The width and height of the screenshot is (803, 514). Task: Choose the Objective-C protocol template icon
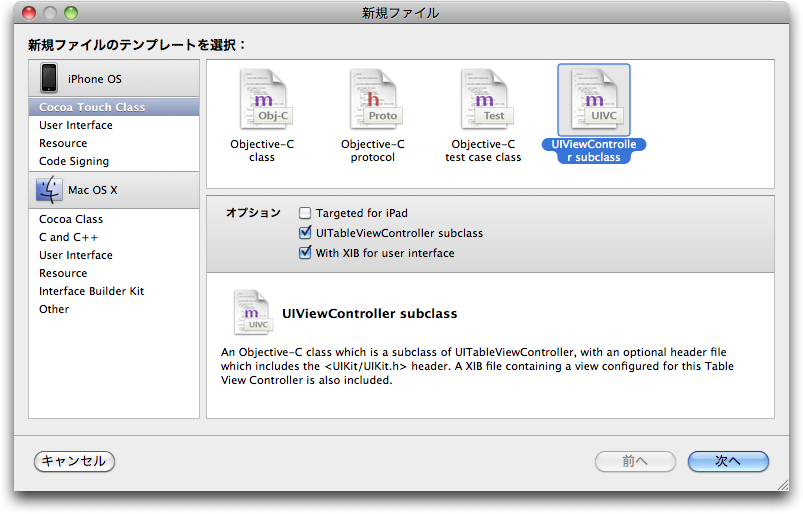pyautogui.click(x=375, y=100)
